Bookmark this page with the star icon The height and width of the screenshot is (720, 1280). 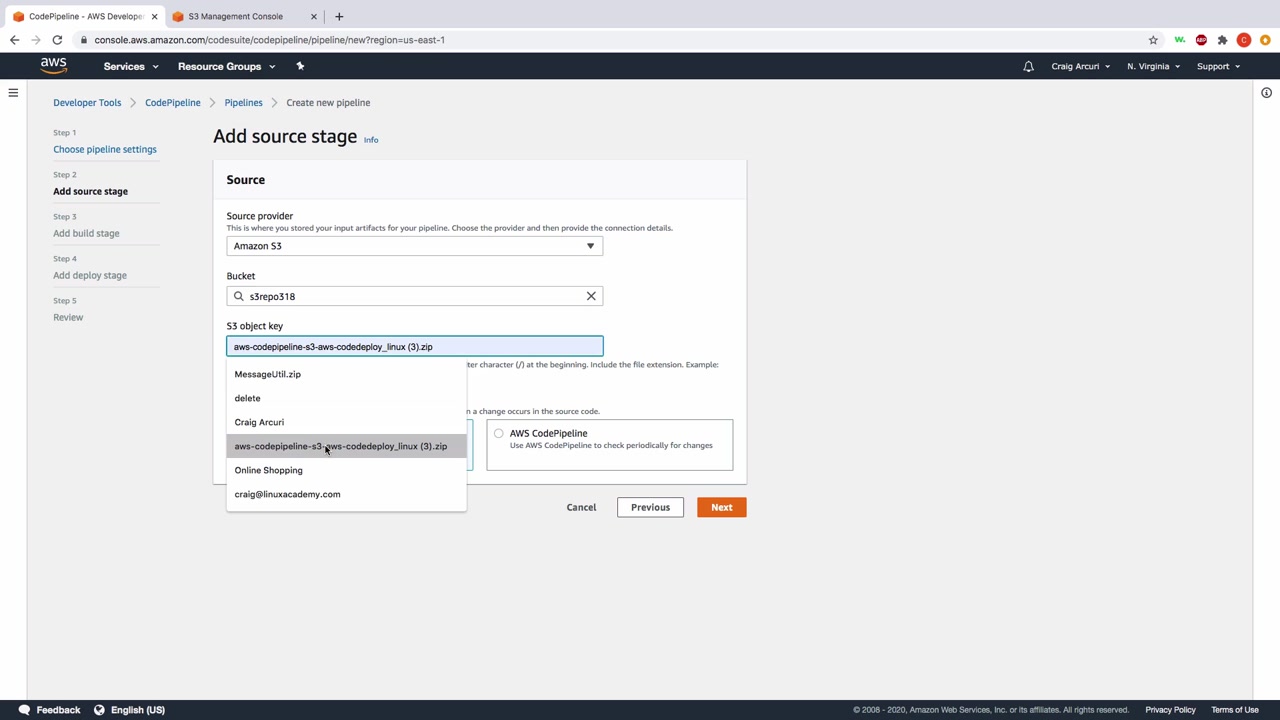(x=1153, y=40)
